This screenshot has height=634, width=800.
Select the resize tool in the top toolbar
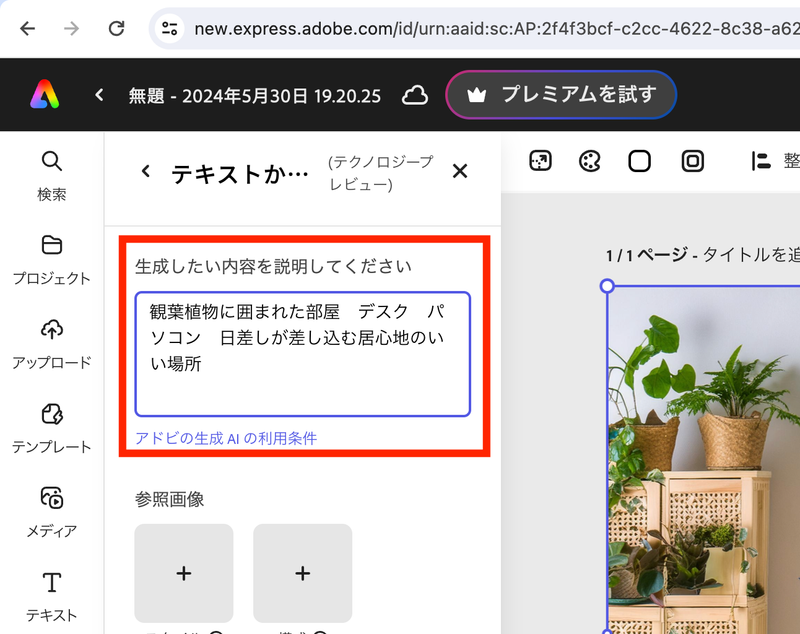click(x=541, y=160)
